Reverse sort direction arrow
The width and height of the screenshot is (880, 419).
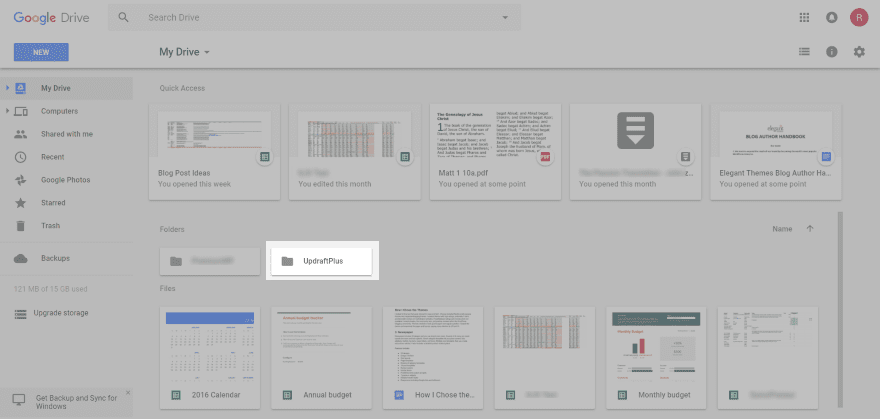809,229
